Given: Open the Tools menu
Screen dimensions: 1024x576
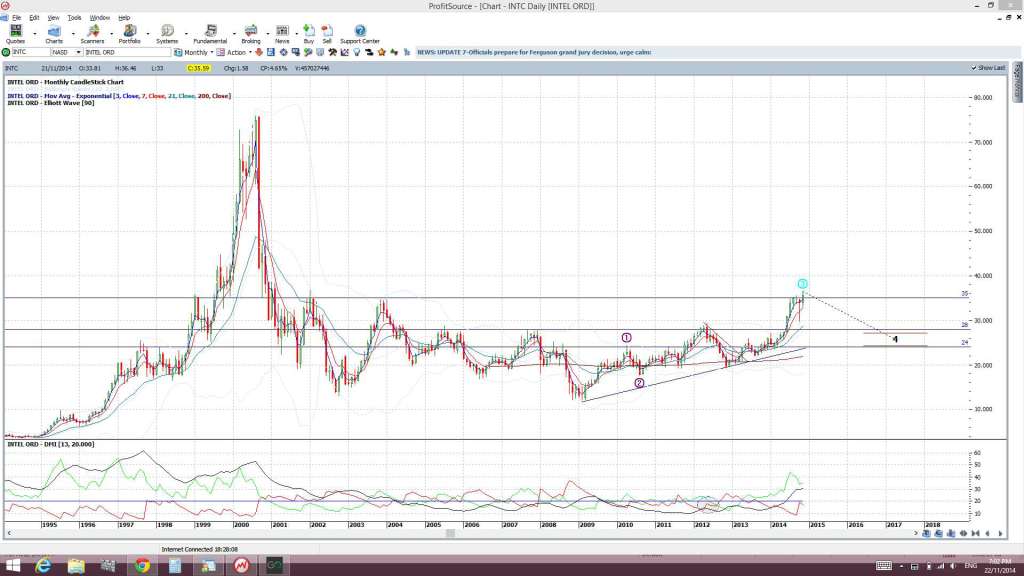Looking at the screenshot, I should pyautogui.click(x=74, y=18).
